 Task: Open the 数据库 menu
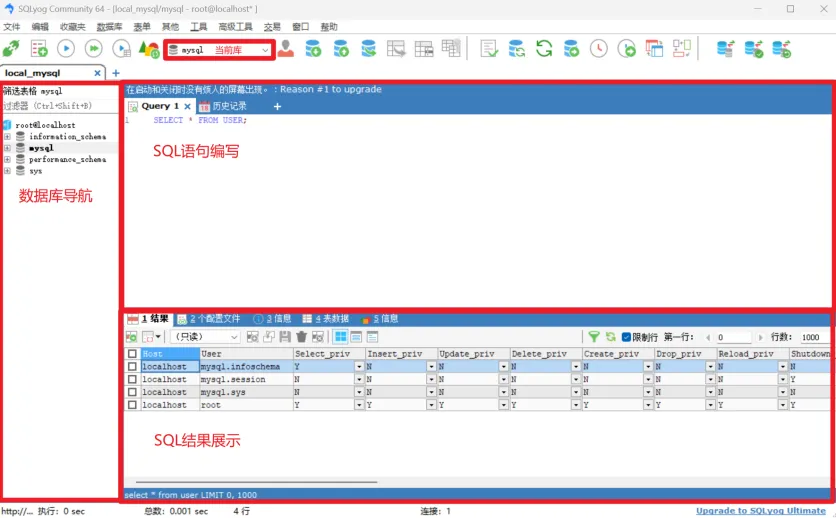(x=109, y=27)
